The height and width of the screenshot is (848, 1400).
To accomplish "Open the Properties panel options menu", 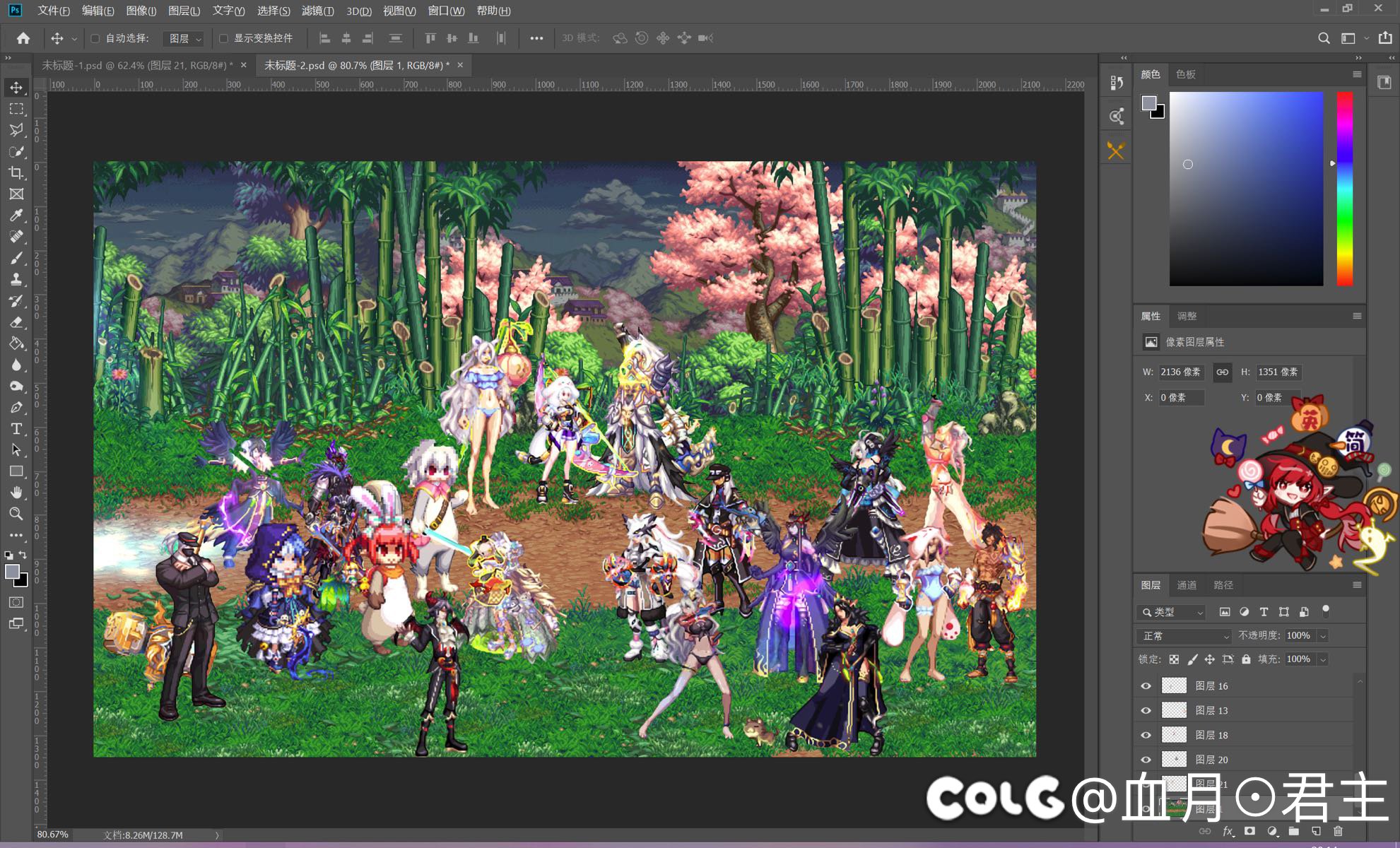I will (1357, 316).
